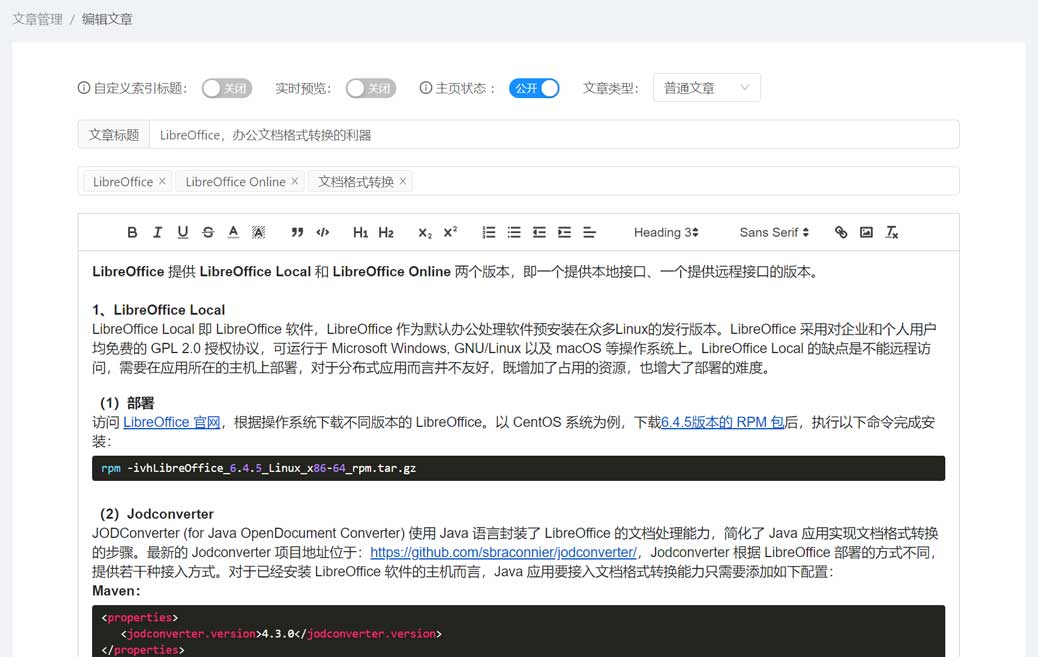Go to 文章管理 breadcrumb
The image size is (1038, 657).
(x=37, y=19)
